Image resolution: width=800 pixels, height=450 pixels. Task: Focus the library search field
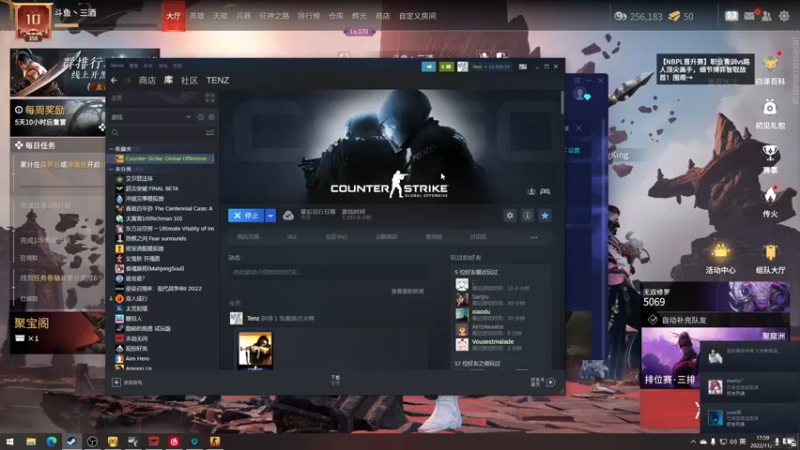pos(158,133)
